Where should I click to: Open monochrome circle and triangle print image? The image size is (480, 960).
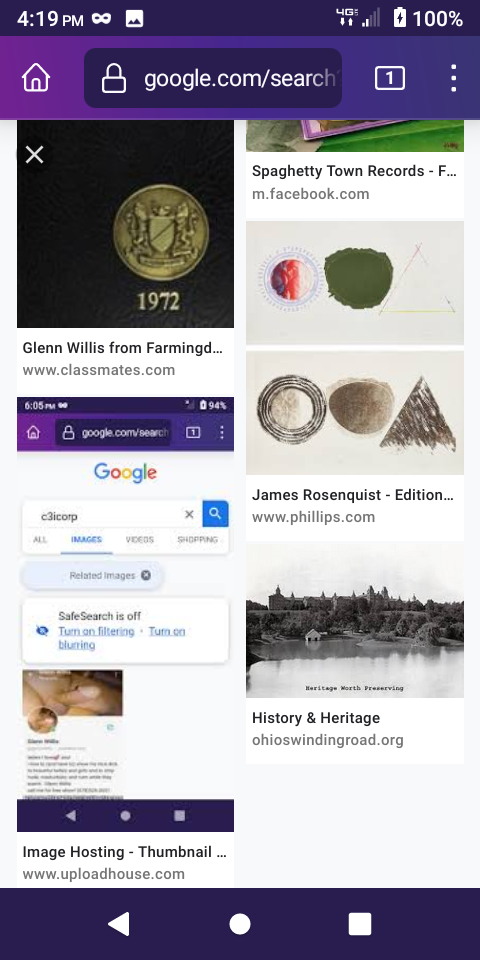(x=355, y=413)
